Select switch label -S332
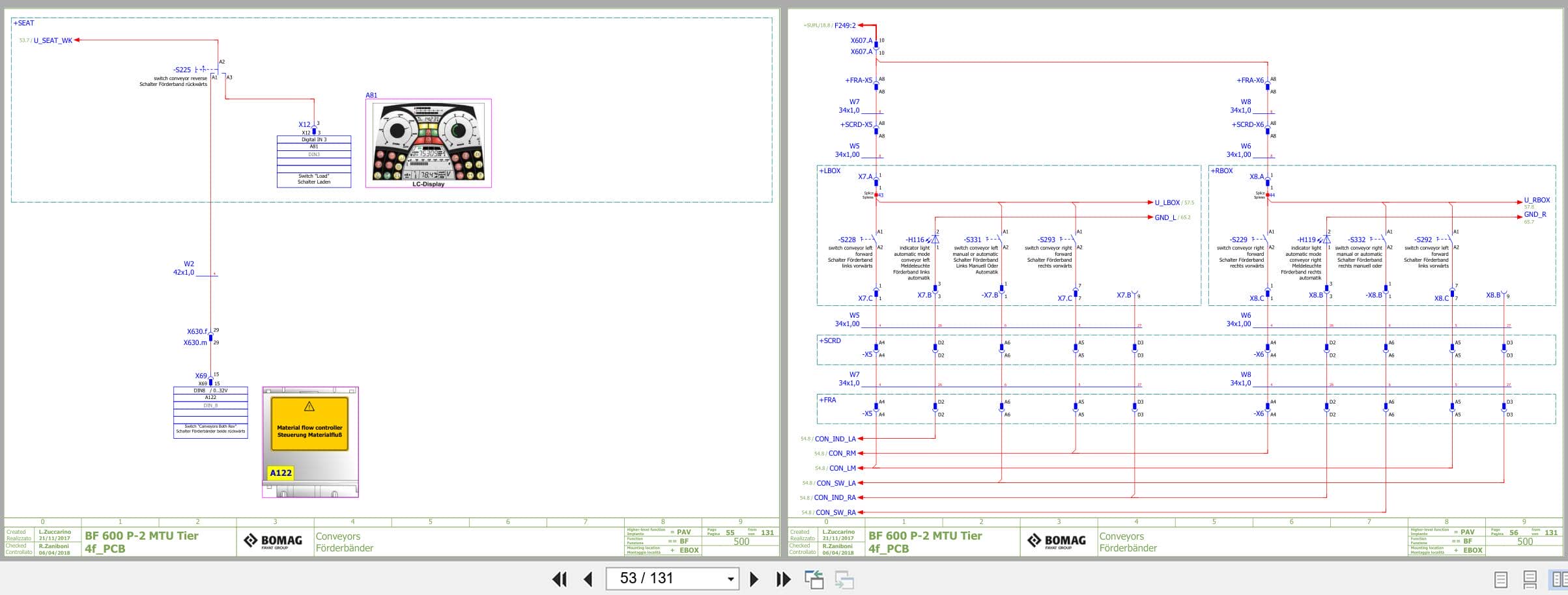 click(x=1357, y=240)
